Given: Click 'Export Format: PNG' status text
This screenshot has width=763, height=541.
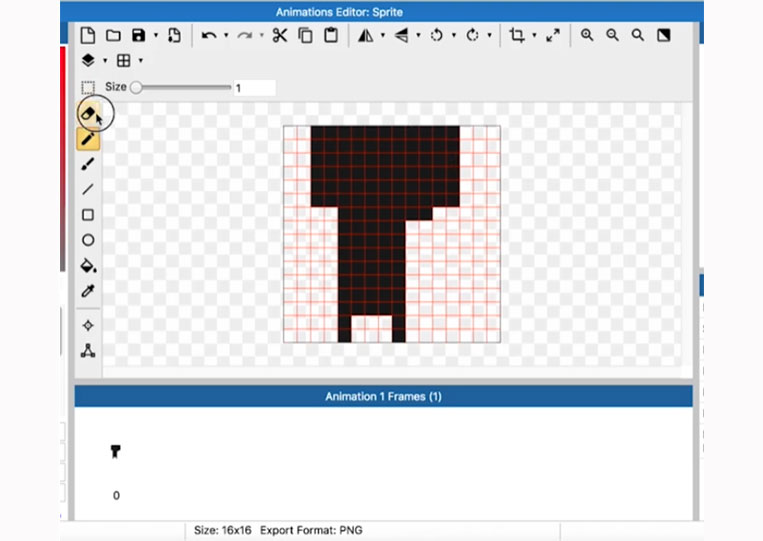Looking at the screenshot, I should tap(311, 530).
